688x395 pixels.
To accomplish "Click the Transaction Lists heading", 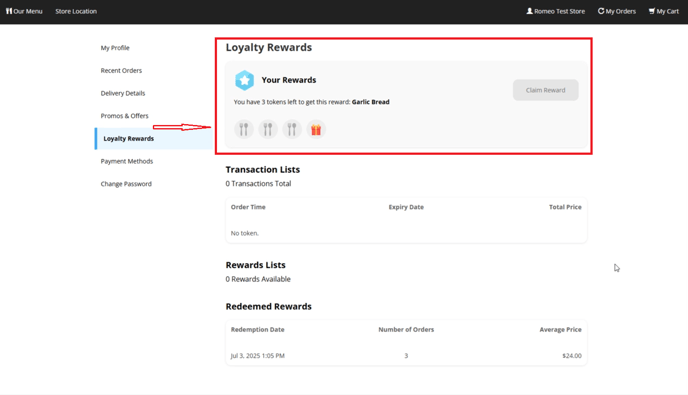I will click(263, 169).
